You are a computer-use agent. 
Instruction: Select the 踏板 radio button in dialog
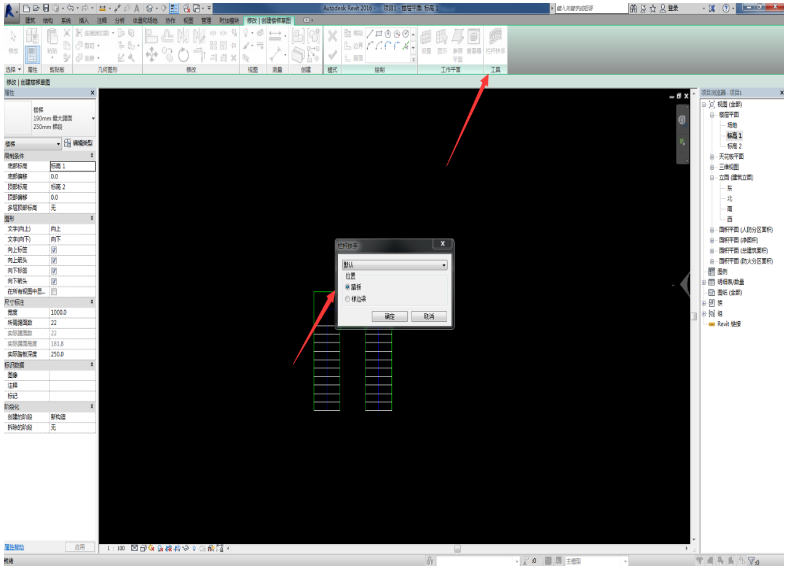coord(348,287)
